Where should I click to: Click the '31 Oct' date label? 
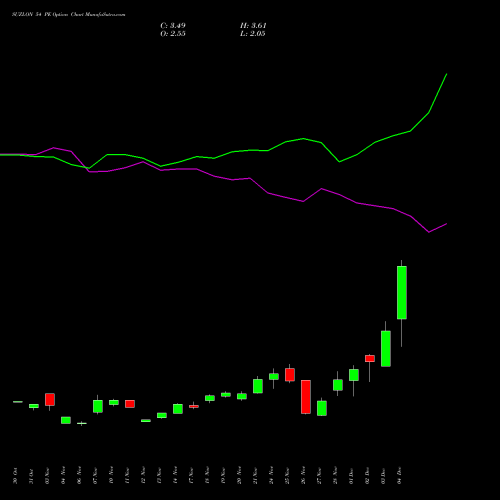tap(31, 476)
